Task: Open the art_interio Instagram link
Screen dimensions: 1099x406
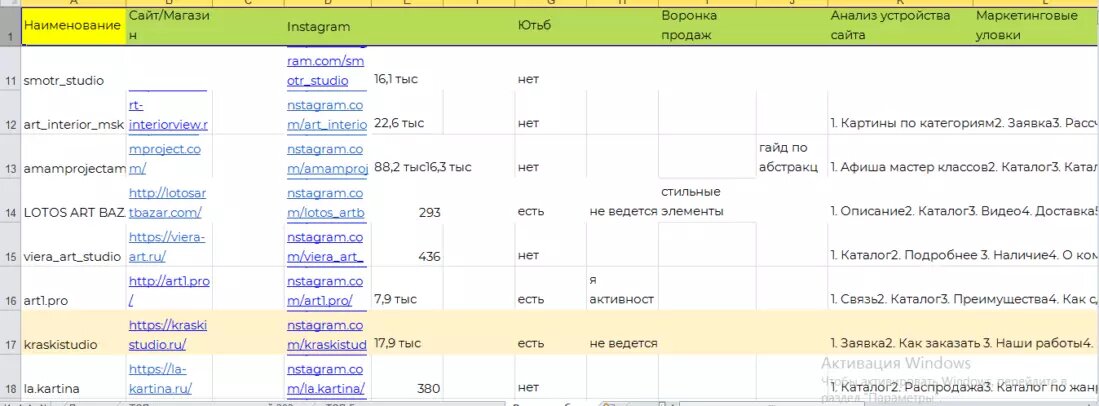Action: pyautogui.click(x=327, y=115)
